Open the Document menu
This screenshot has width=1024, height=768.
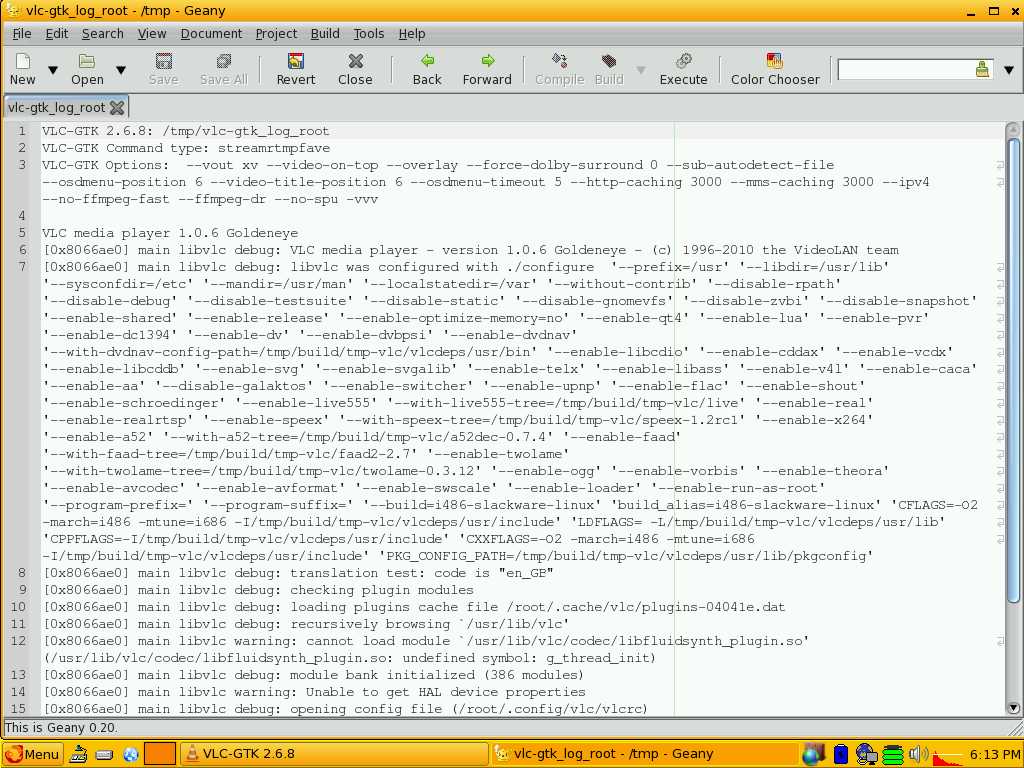pos(211,33)
